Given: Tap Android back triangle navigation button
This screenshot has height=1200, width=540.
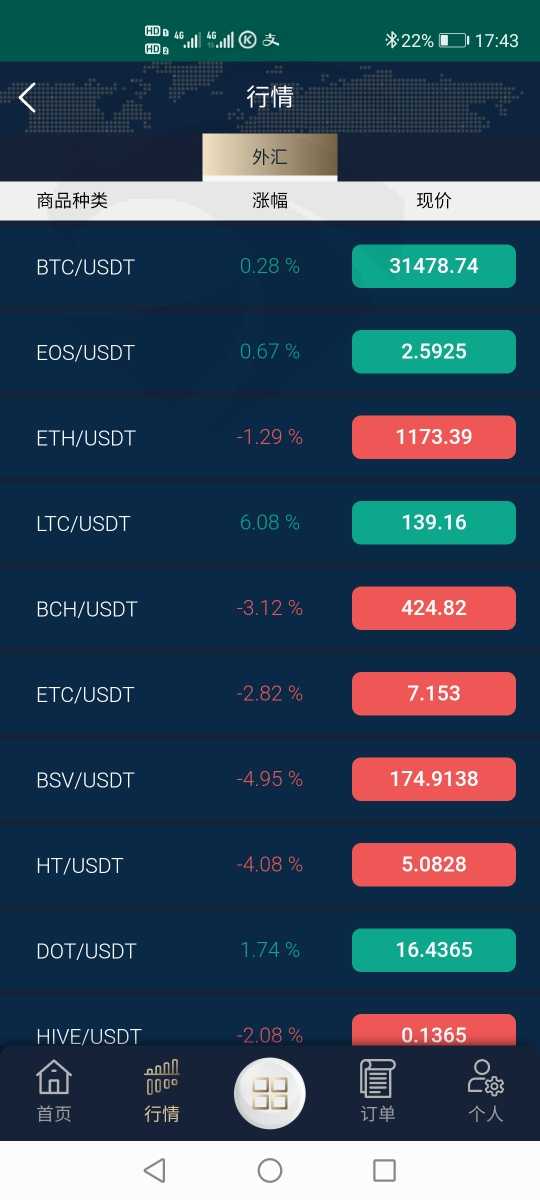Looking at the screenshot, I should pos(154,1170).
